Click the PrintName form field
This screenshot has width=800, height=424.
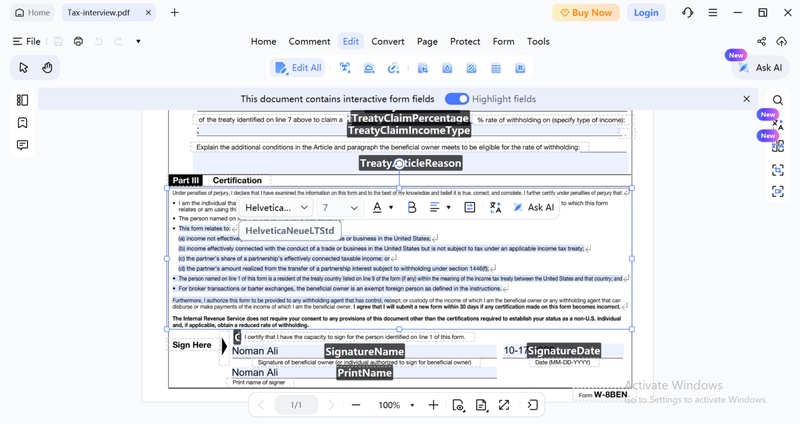[364, 373]
